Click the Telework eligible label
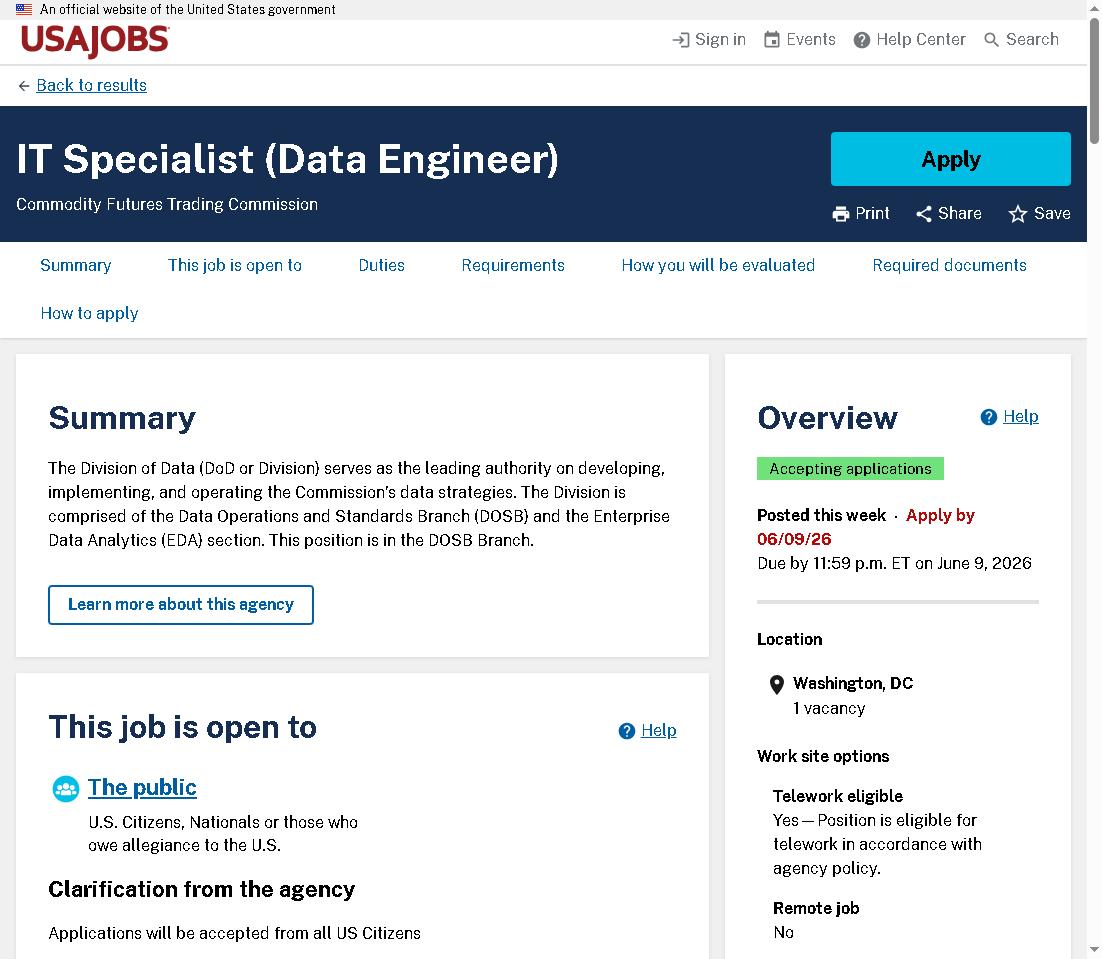The height and width of the screenshot is (959, 1102). (x=838, y=796)
